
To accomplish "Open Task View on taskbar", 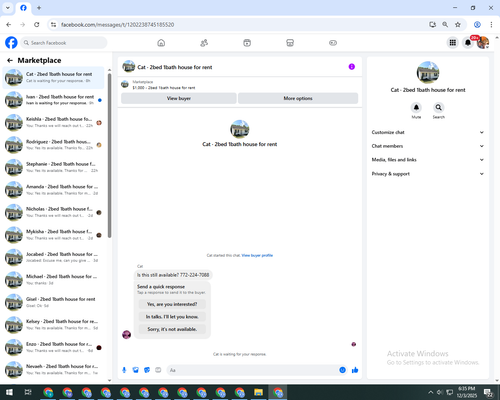I will [x=28, y=392].
